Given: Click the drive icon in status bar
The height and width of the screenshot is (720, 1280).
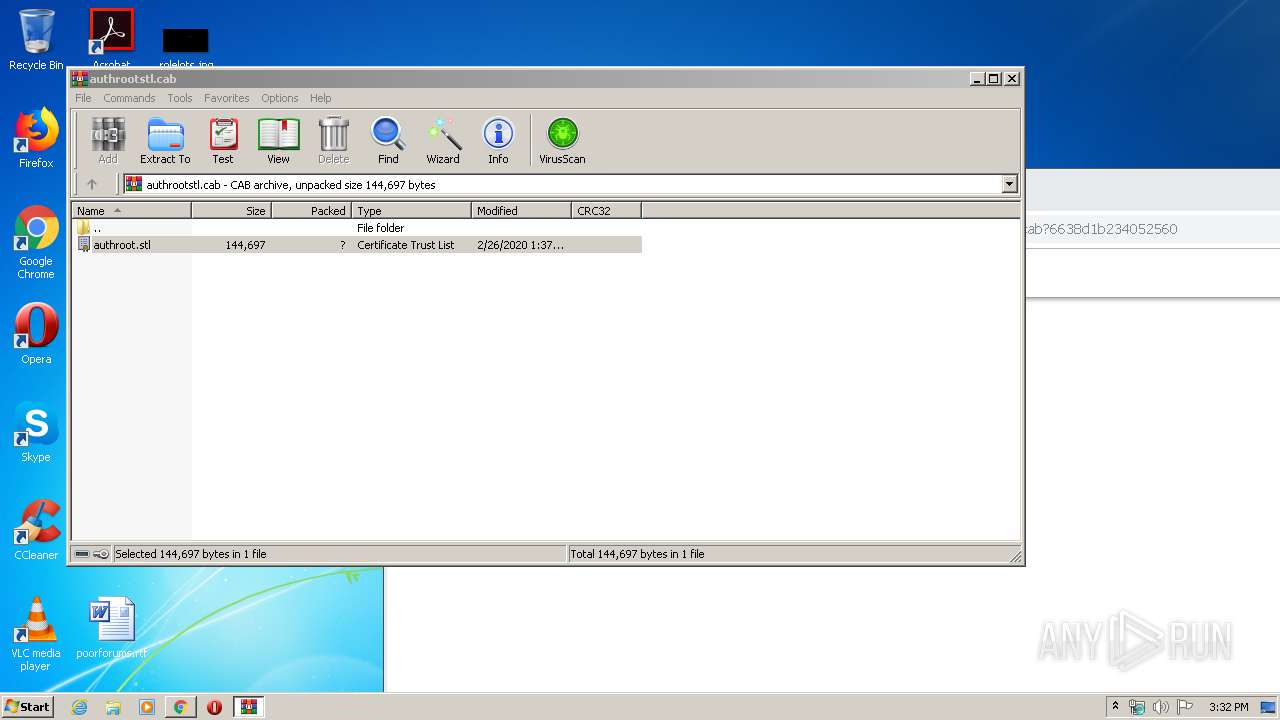Looking at the screenshot, I should [82, 554].
